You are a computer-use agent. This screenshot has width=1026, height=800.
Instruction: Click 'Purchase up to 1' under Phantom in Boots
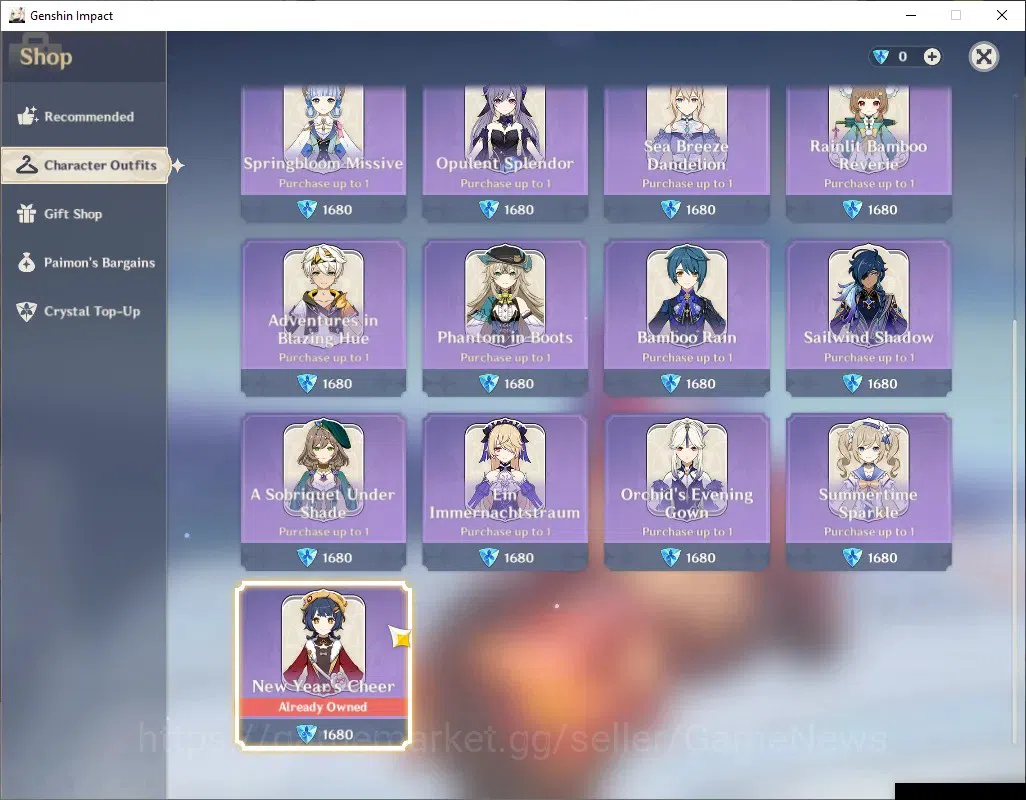(505, 358)
